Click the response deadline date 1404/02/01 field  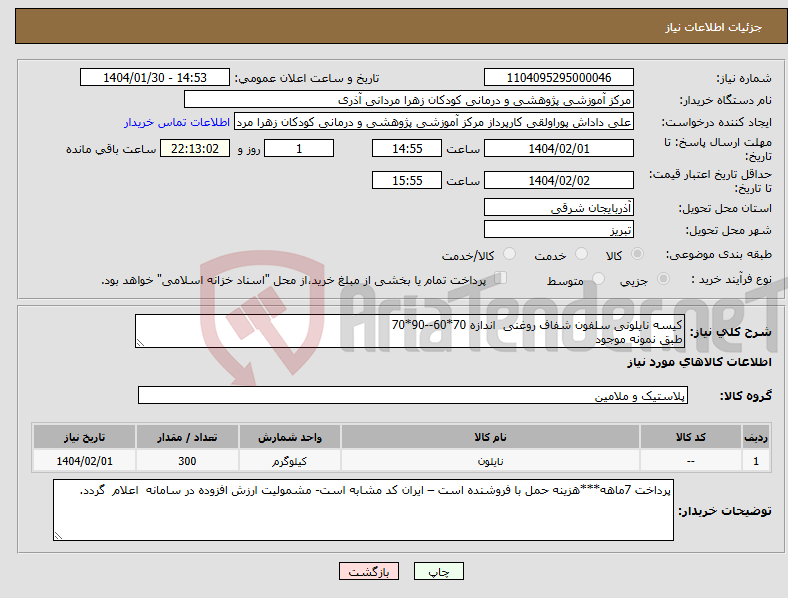point(558,149)
